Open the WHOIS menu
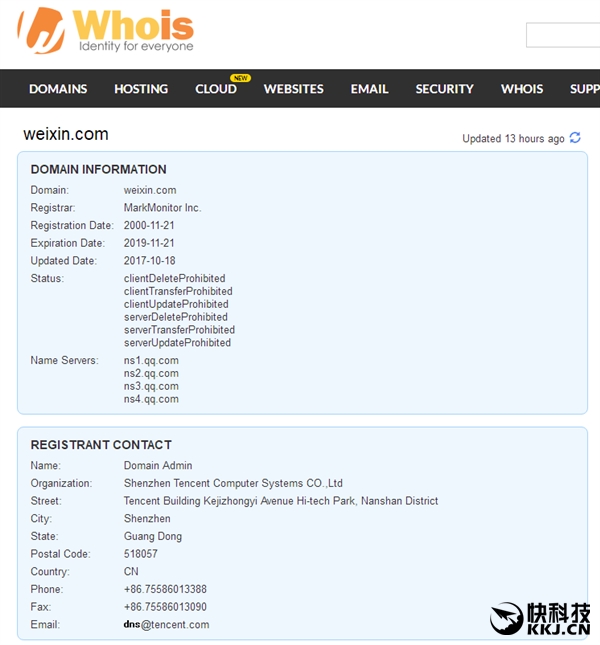The height and width of the screenshot is (645, 600). [522, 89]
